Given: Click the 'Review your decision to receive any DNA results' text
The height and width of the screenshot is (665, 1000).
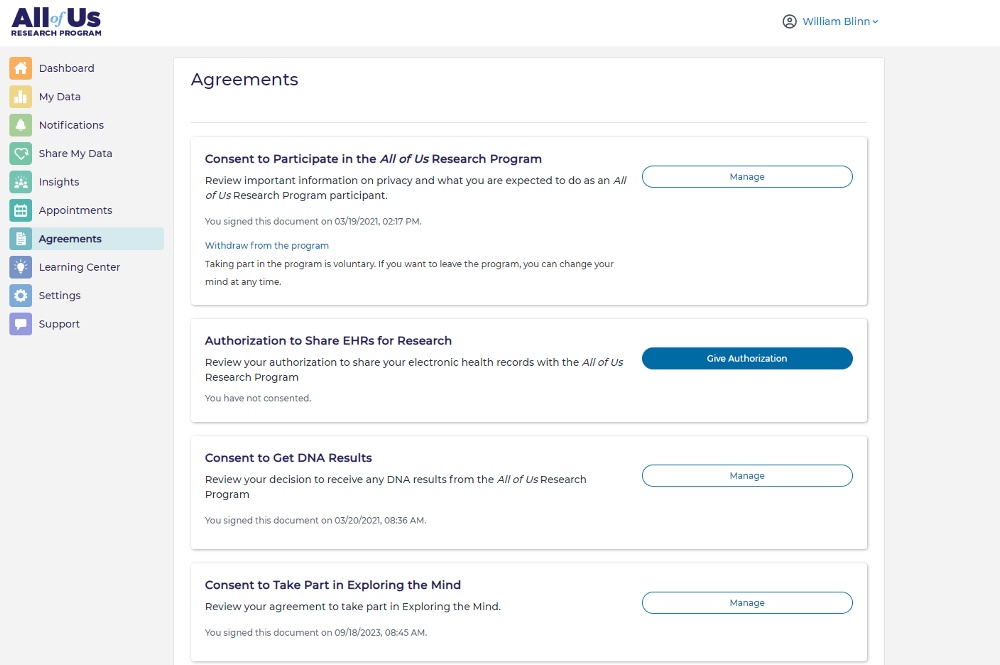Looking at the screenshot, I should click(x=395, y=486).
